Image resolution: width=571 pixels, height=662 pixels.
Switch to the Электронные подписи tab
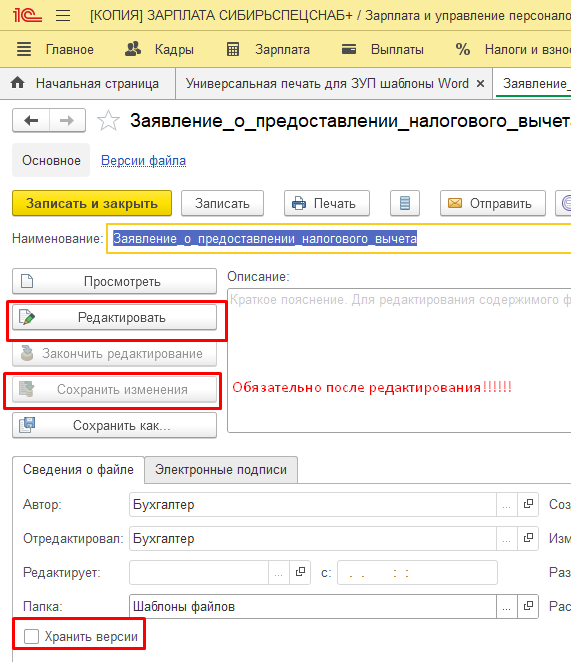(x=221, y=469)
